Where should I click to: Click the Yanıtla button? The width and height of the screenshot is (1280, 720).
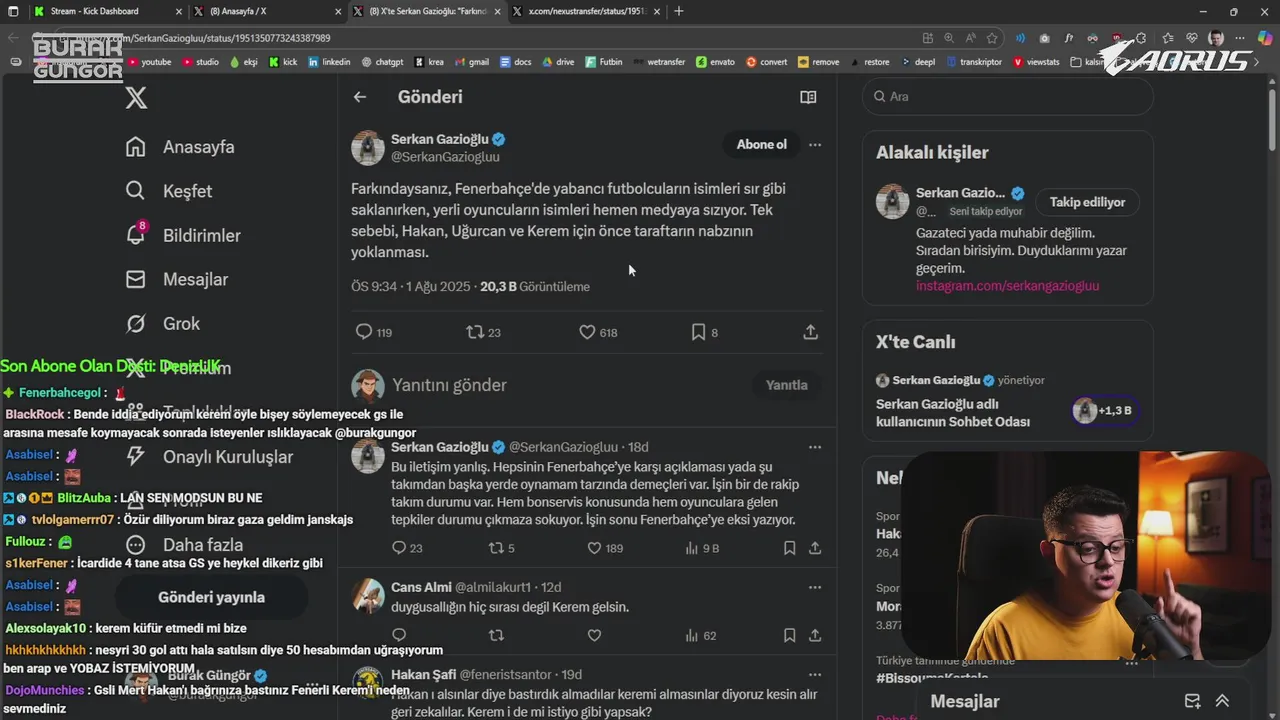[786, 385]
